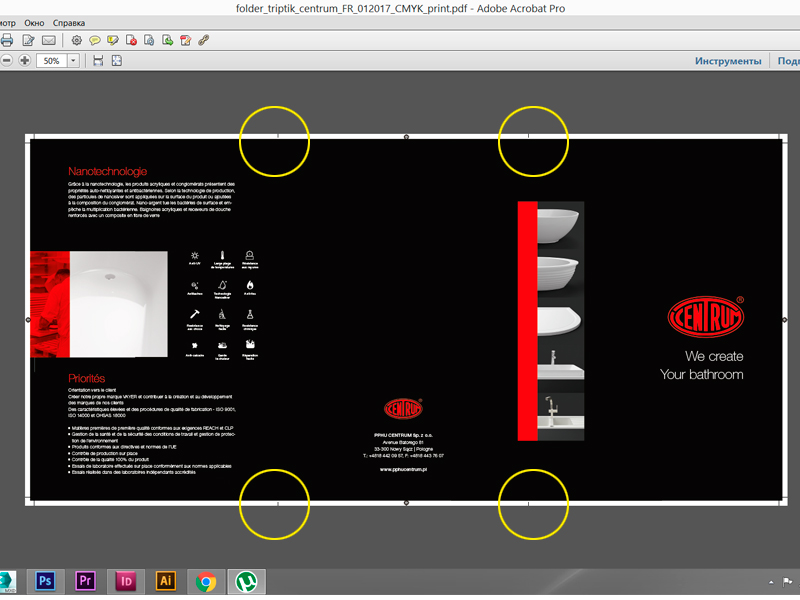800x600 pixels.
Task: Click the fit full page icon
Action: pos(117,61)
